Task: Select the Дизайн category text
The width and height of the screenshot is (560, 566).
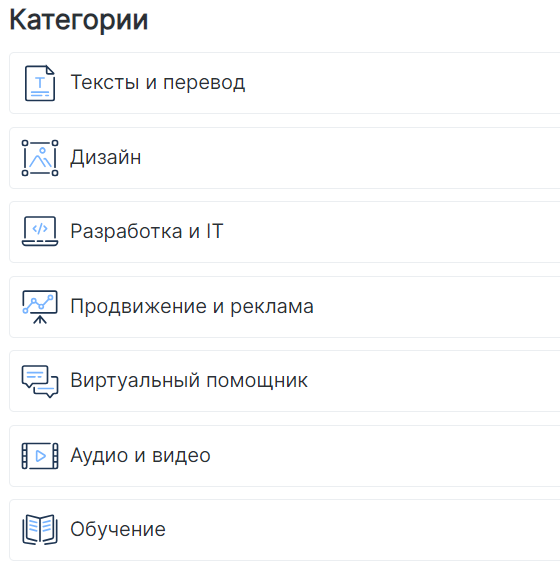Action: coord(105,157)
